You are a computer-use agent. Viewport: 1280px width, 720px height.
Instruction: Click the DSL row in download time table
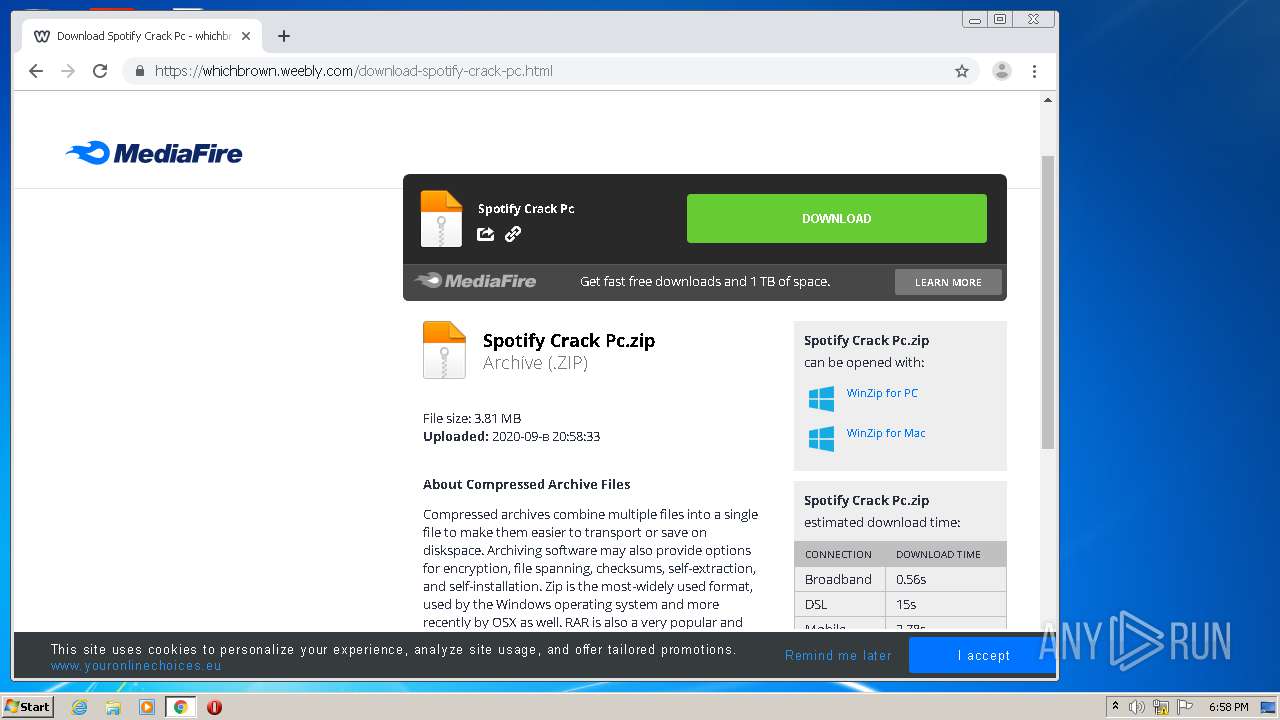(x=900, y=604)
